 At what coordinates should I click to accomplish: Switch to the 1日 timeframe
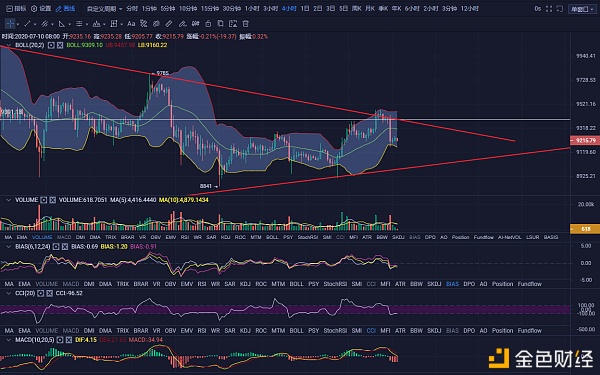305,8
